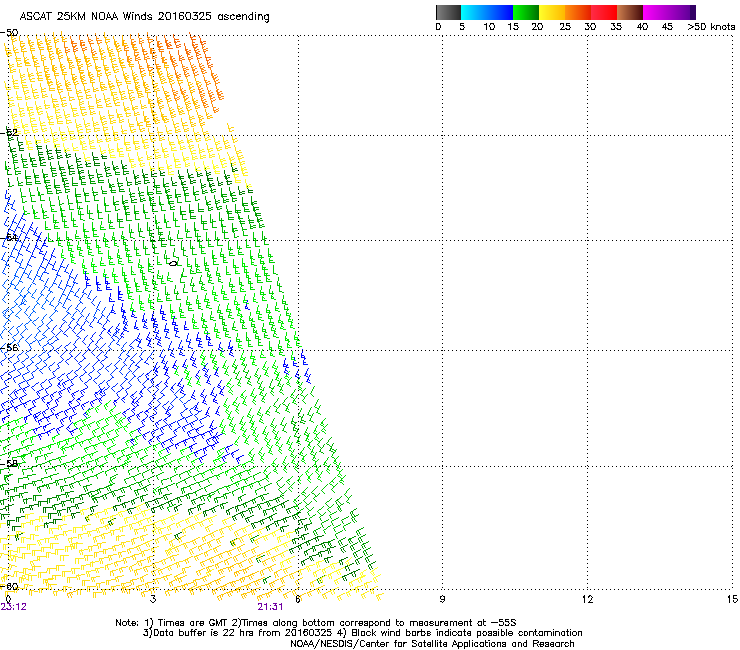Screen dimensions: 740x650
Task: Select the yellow 20-25 knots color band
Action: [552, 12]
